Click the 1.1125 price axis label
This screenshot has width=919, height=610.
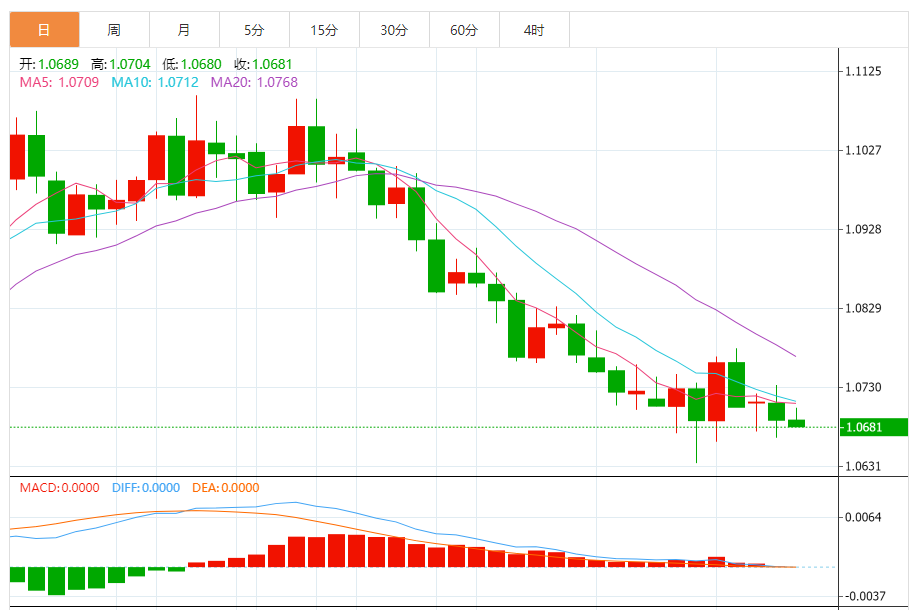pyautogui.click(x=863, y=71)
